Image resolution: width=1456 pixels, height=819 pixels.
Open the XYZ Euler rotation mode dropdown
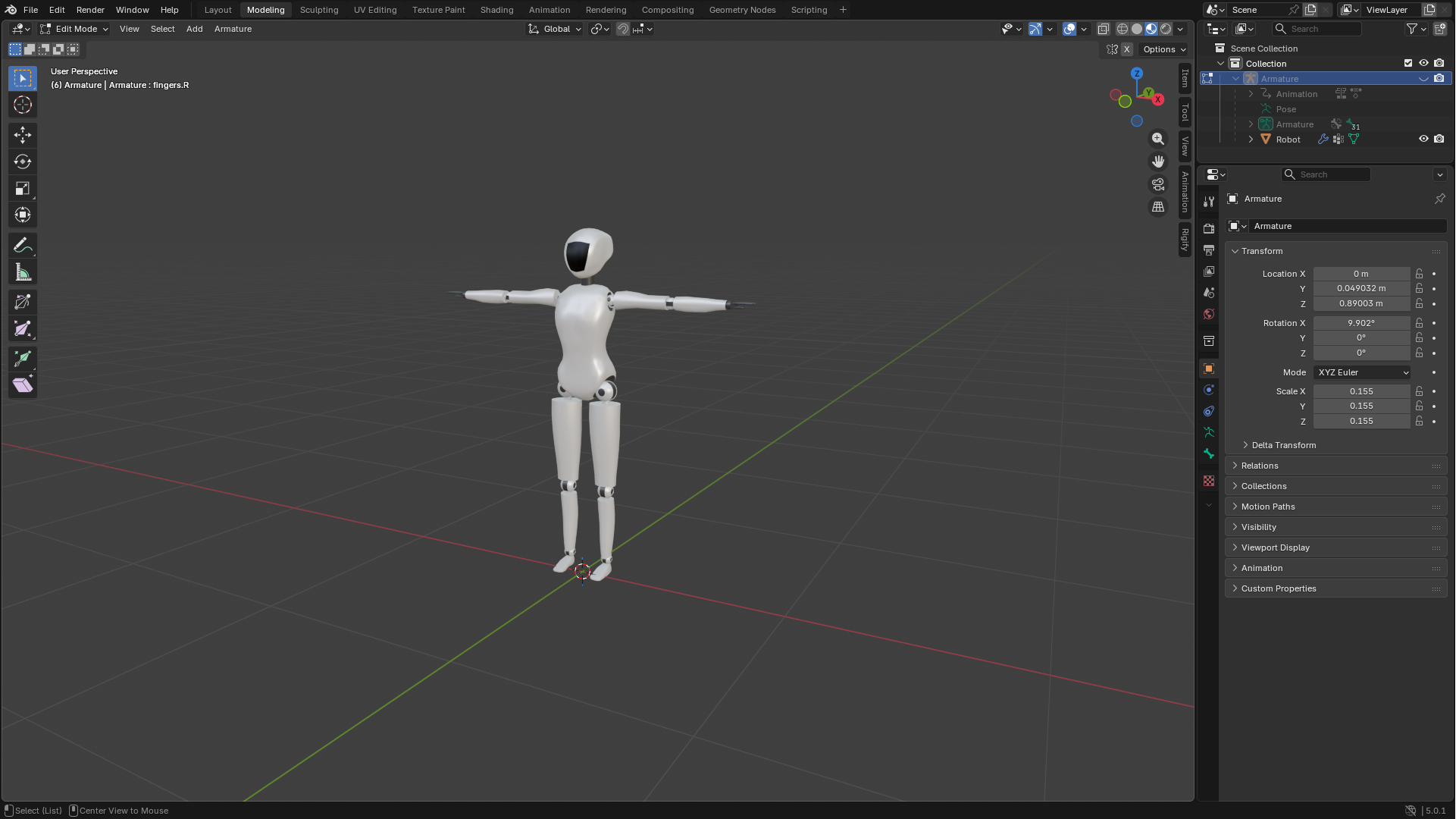pos(1362,372)
